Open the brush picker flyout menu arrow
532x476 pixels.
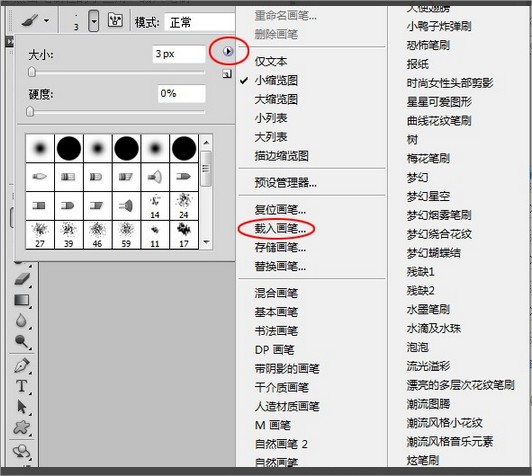[228, 51]
